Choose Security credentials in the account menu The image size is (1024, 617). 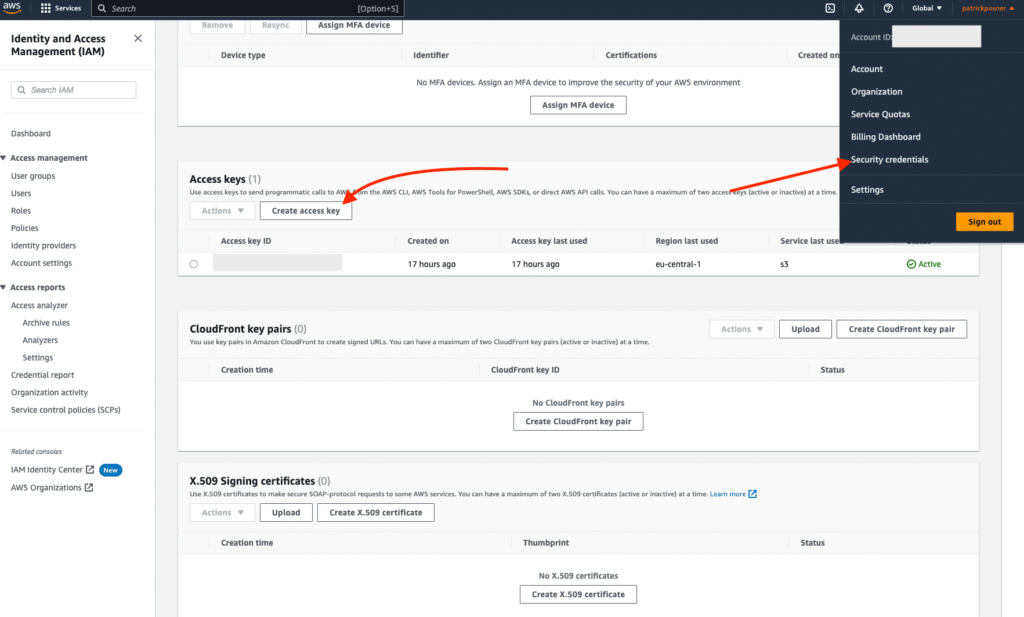(x=889, y=159)
